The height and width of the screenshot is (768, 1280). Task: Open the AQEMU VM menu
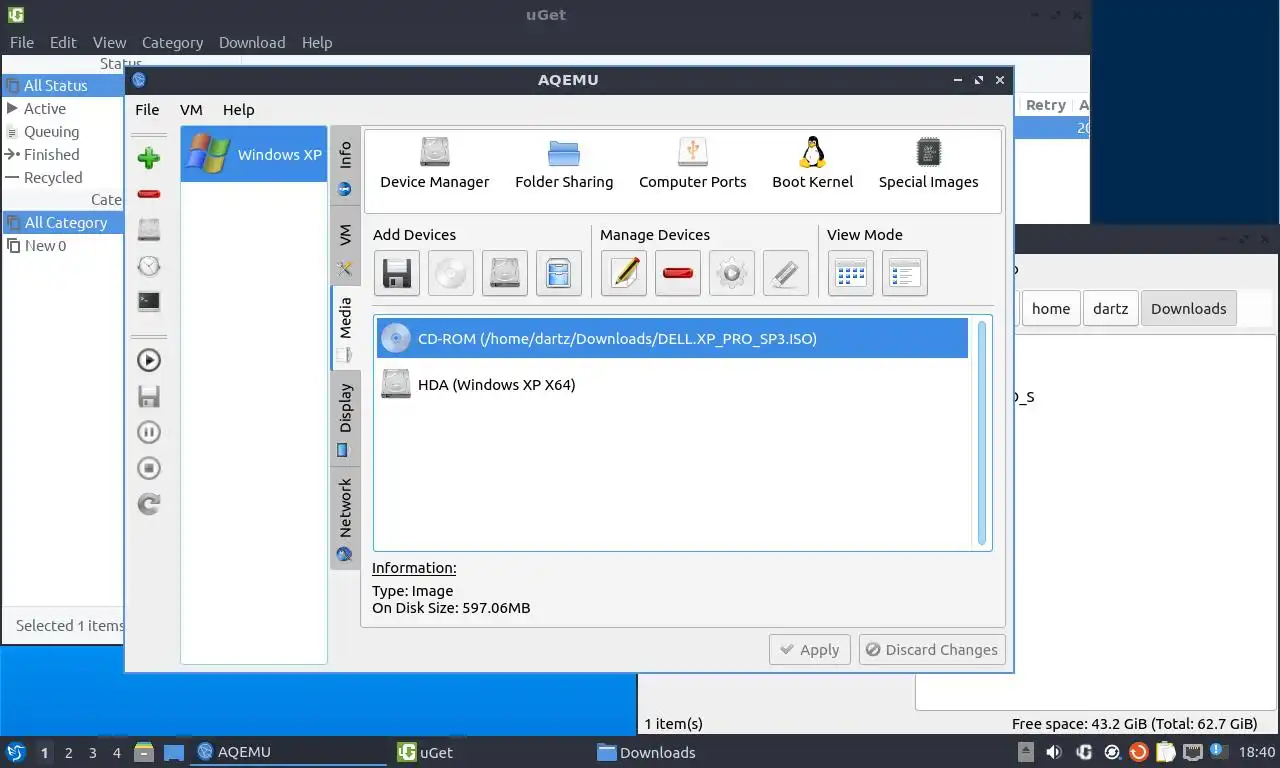(x=191, y=110)
